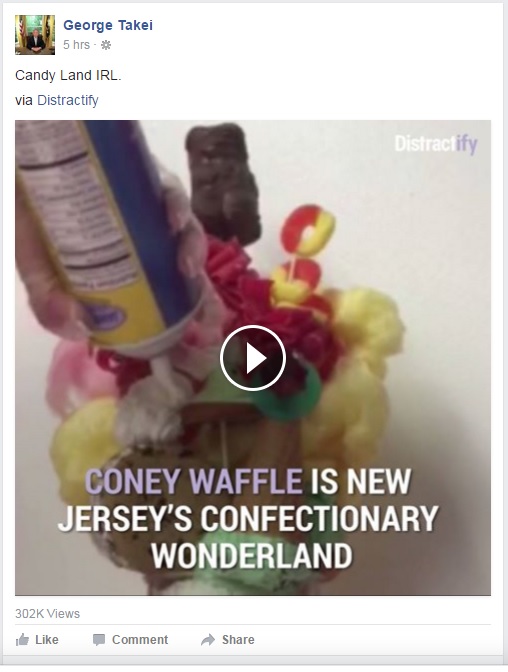Click the speech bubble Comment icon
This screenshot has width=508, height=672.
click(99, 640)
